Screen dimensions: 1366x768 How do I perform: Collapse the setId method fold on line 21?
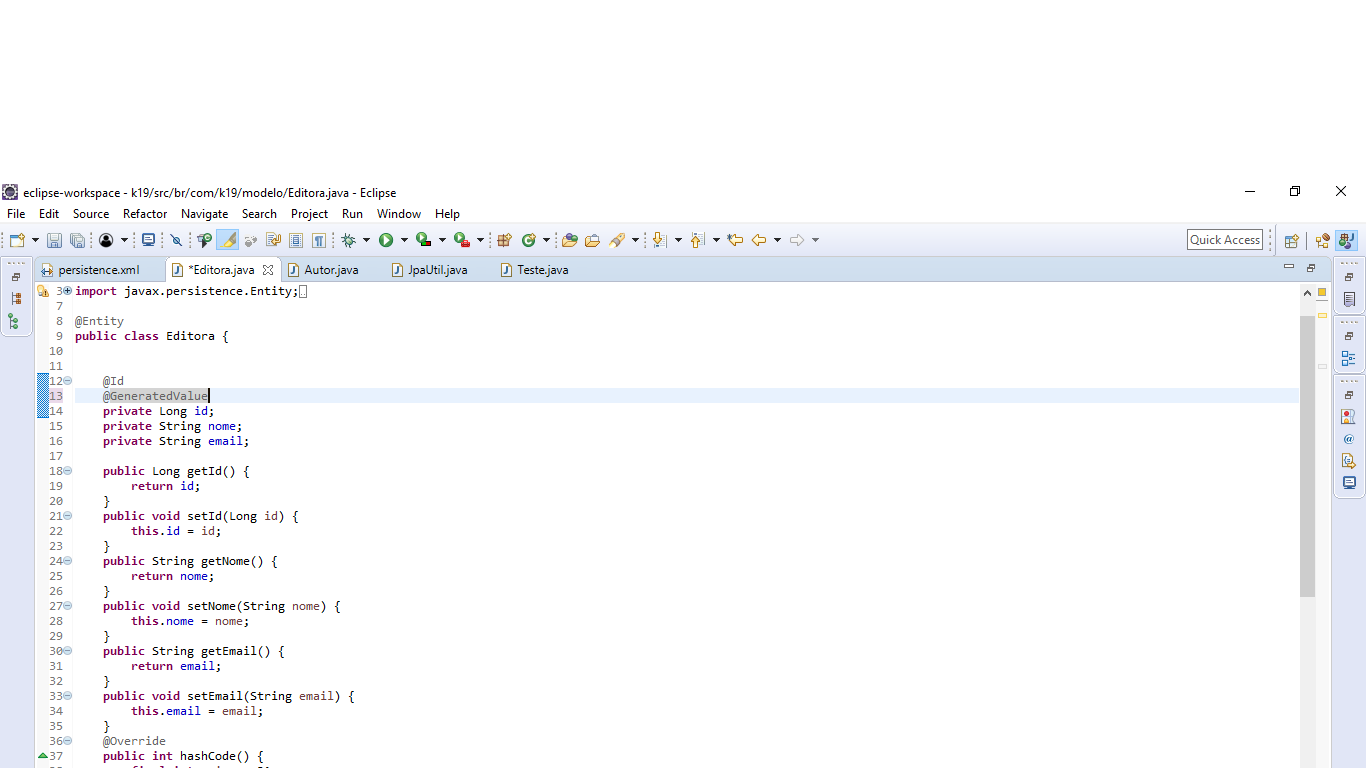pyautogui.click(x=68, y=516)
